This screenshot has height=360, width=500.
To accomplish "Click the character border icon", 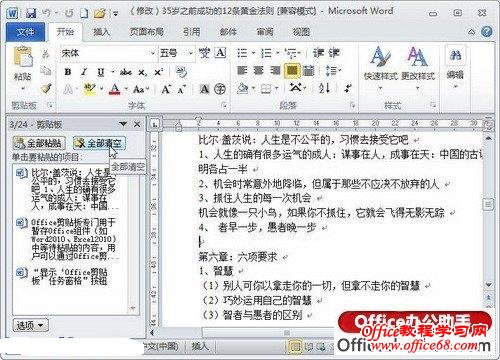I will pyautogui.click(x=220, y=53).
